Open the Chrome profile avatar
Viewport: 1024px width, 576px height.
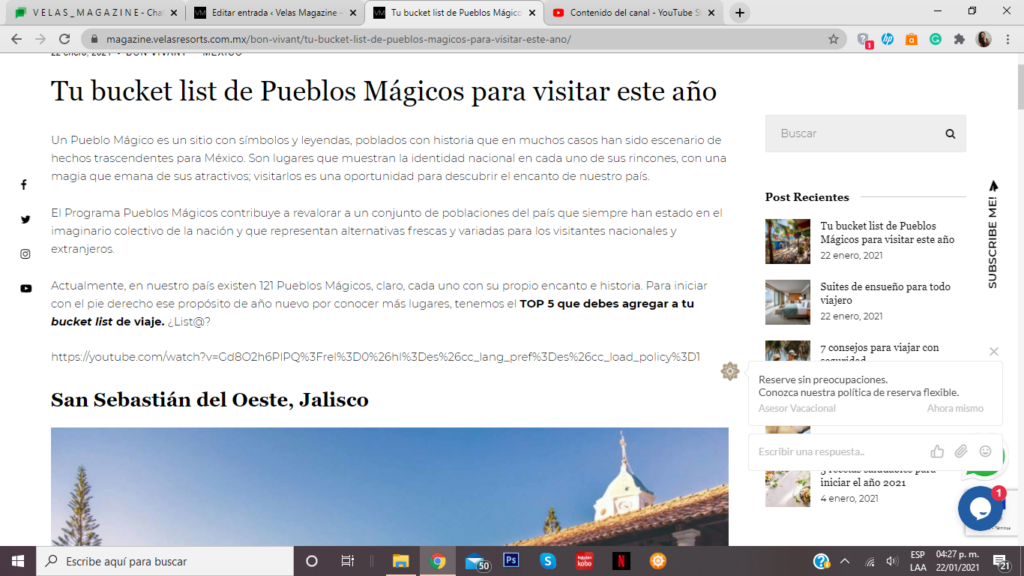(x=984, y=39)
